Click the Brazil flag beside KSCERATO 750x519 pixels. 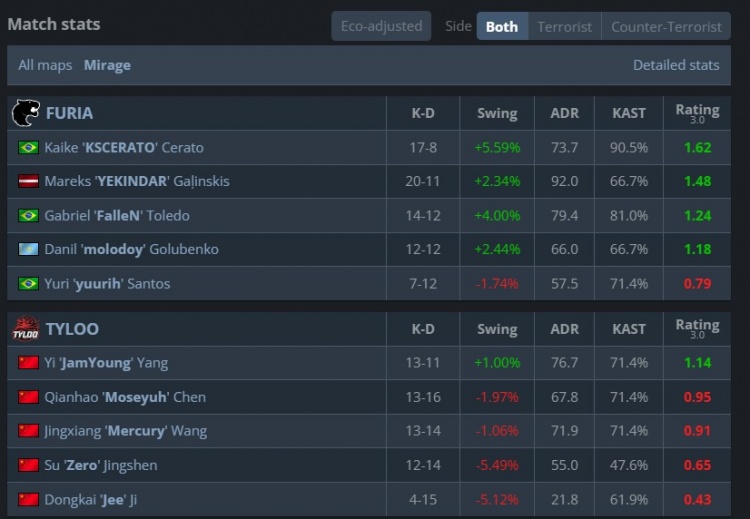28,148
